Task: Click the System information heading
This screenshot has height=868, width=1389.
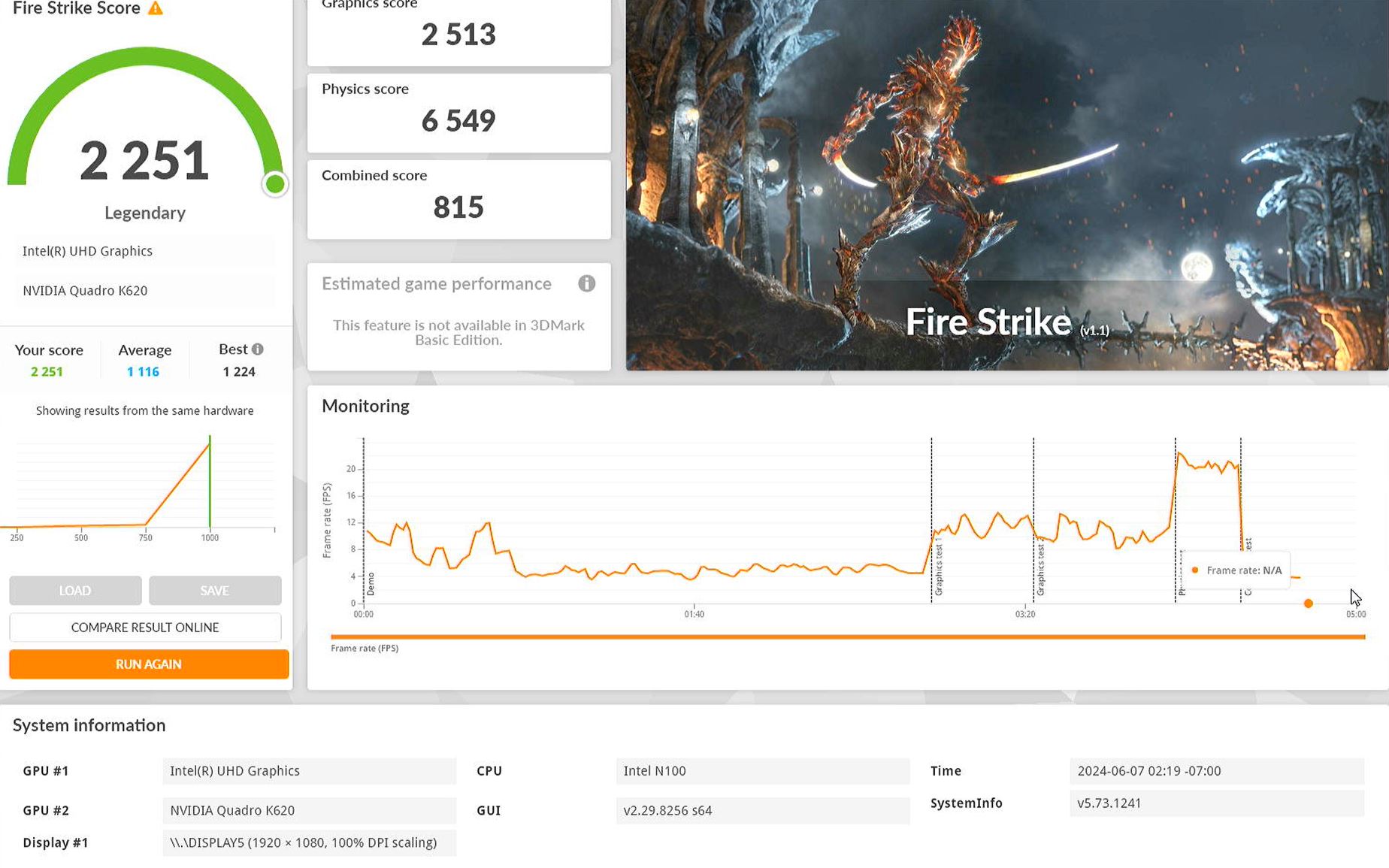Action: pyautogui.click(x=89, y=725)
